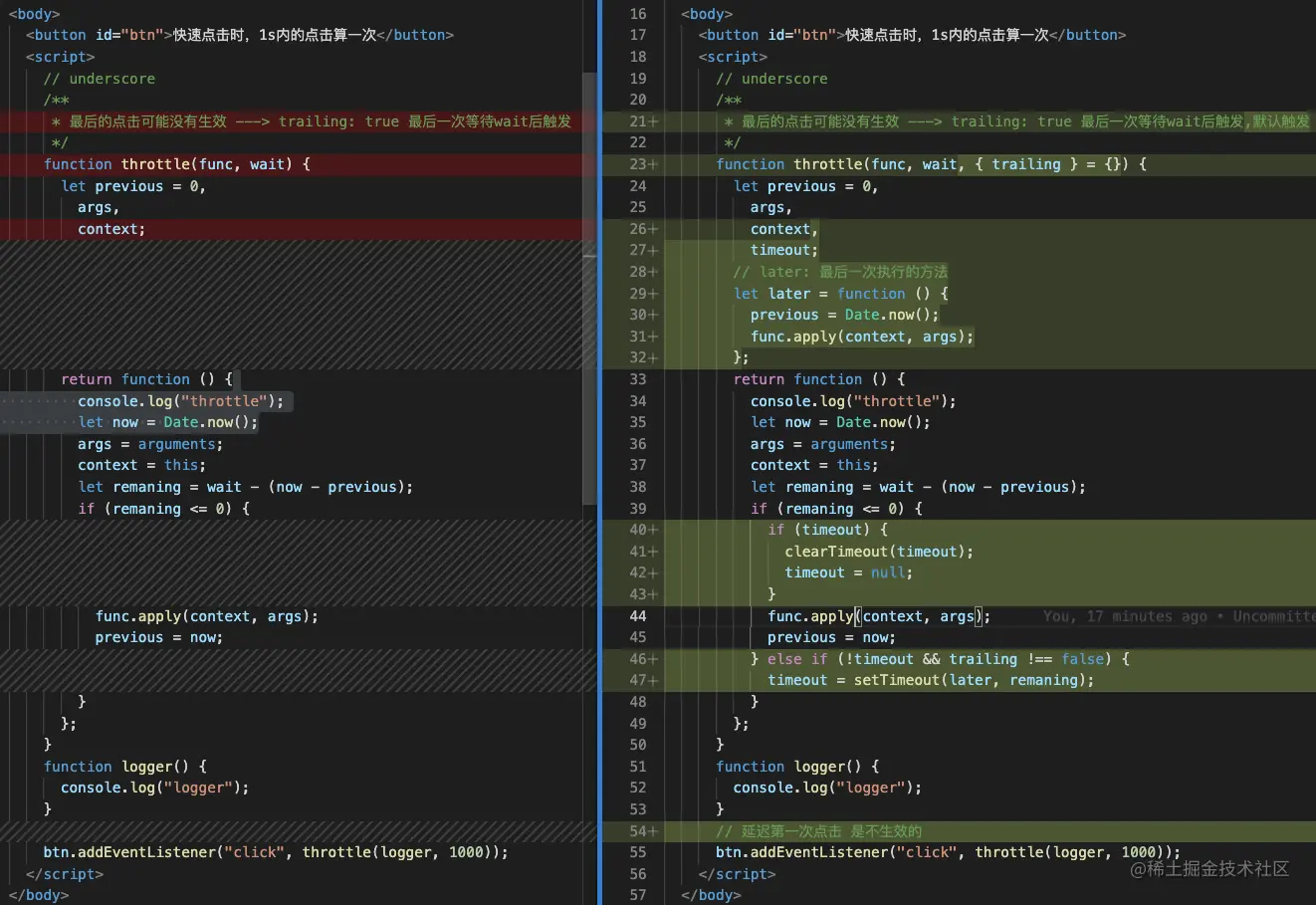Click "return function () {" on line 33
Viewport: 1316px width, 905px height.
[x=819, y=379]
